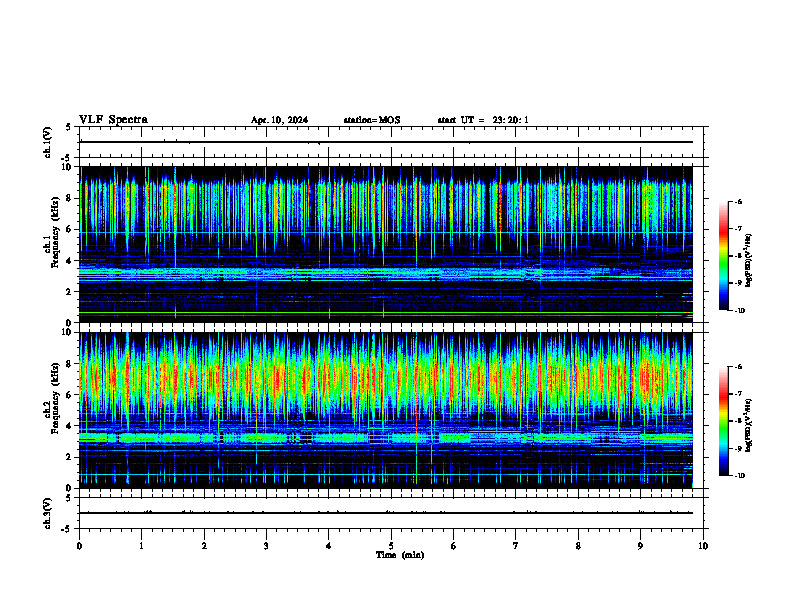Click the 1 minute tick label

pos(141,546)
